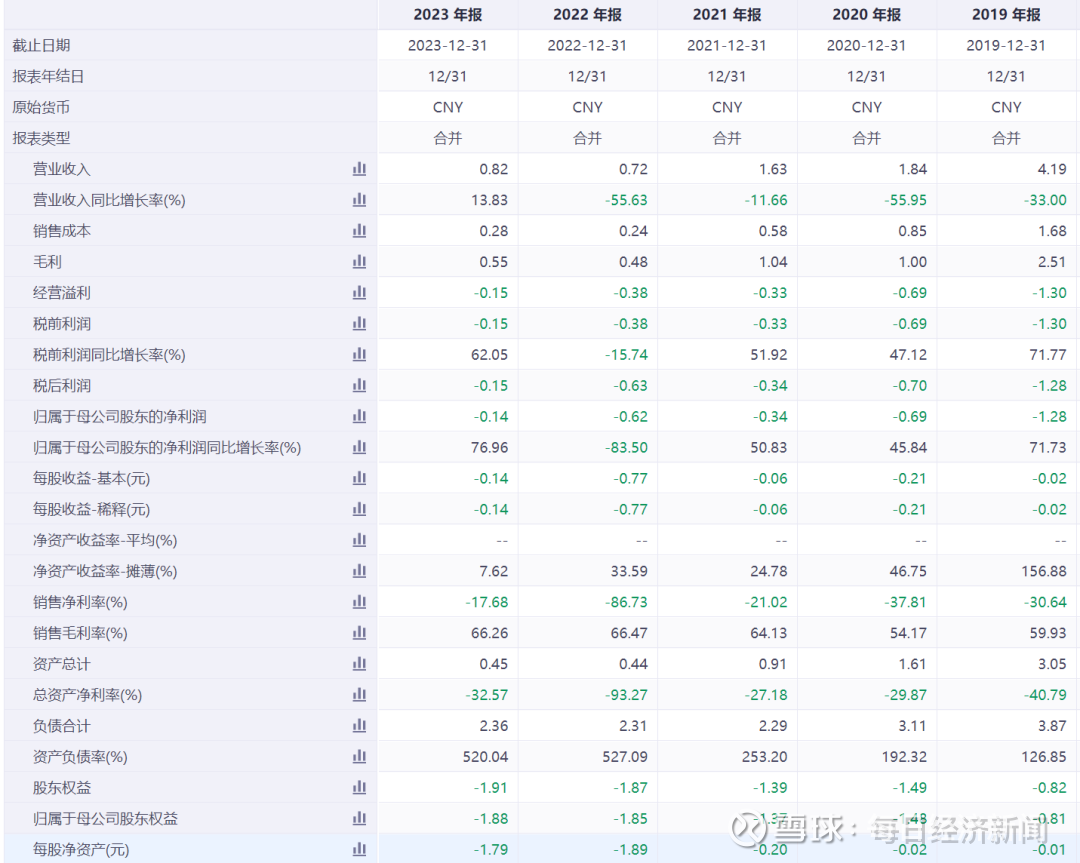Click 2021 资产负债率 value 253.20
The image size is (1080, 863).
click(x=765, y=757)
